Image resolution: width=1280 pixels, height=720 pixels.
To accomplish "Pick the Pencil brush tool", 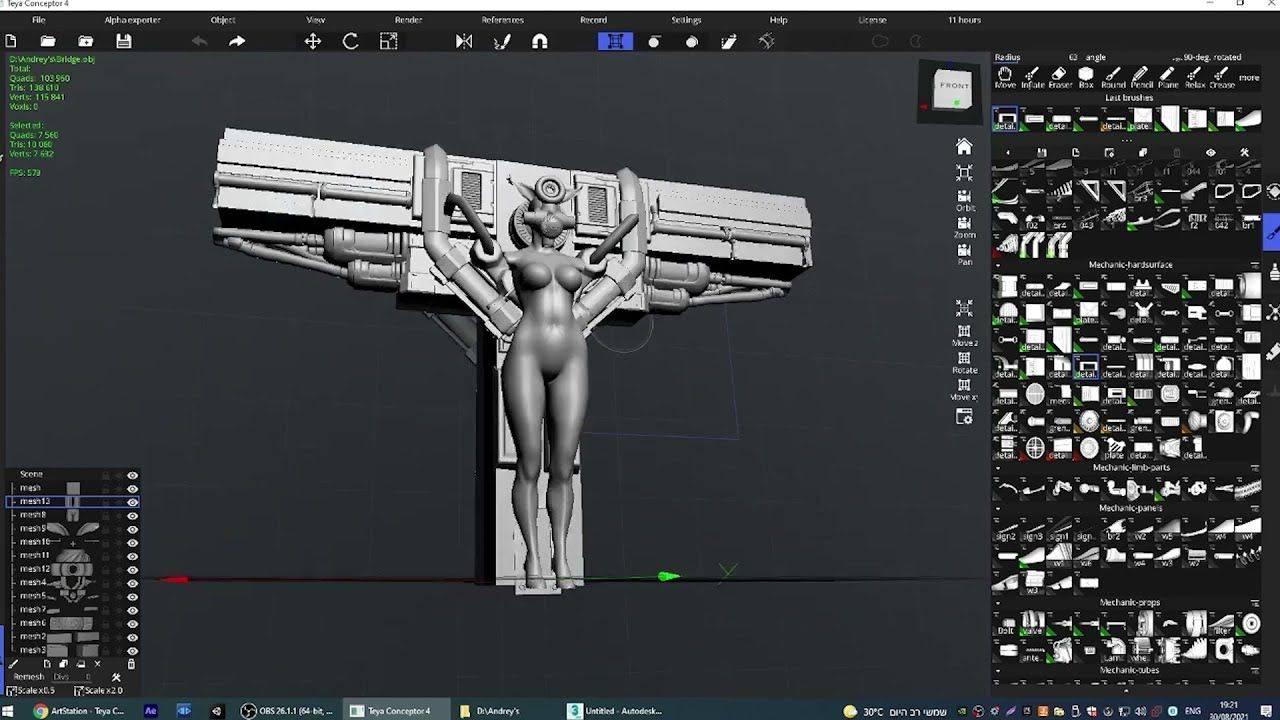I will pyautogui.click(x=1141, y=77).
